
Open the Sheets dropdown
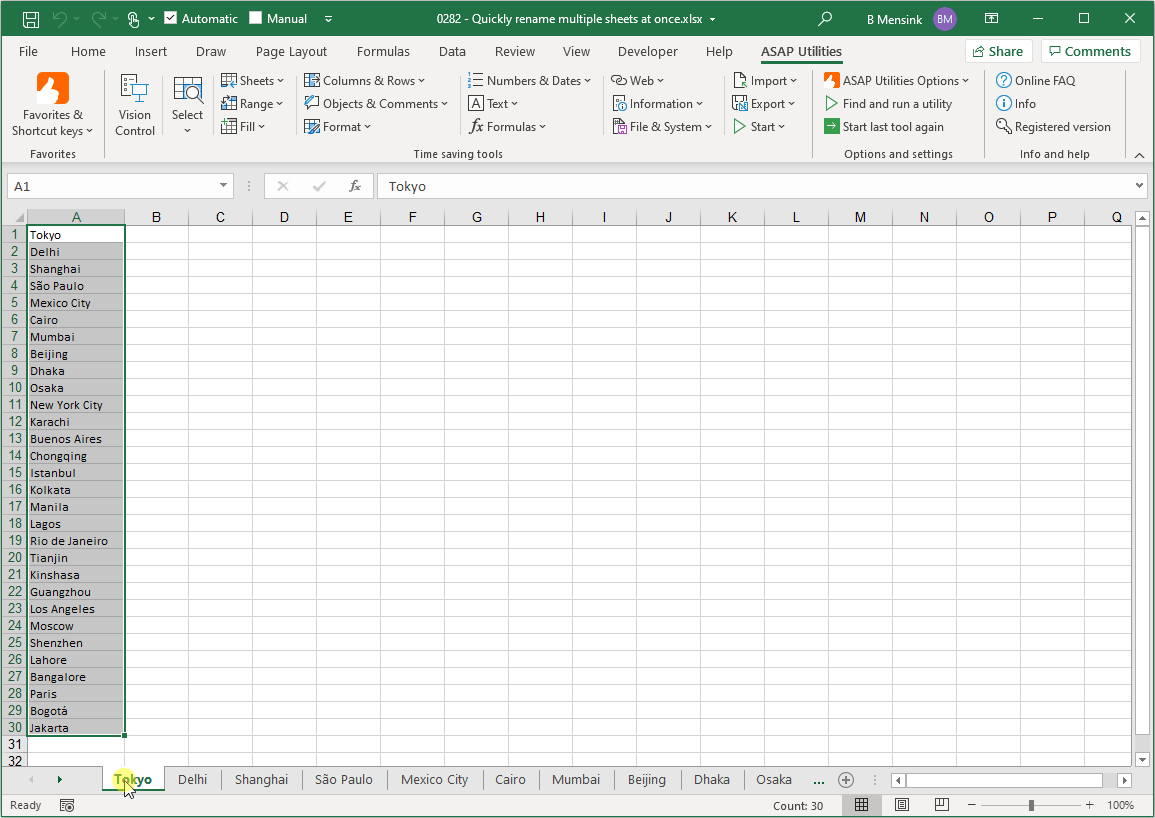tap(253, 80)
